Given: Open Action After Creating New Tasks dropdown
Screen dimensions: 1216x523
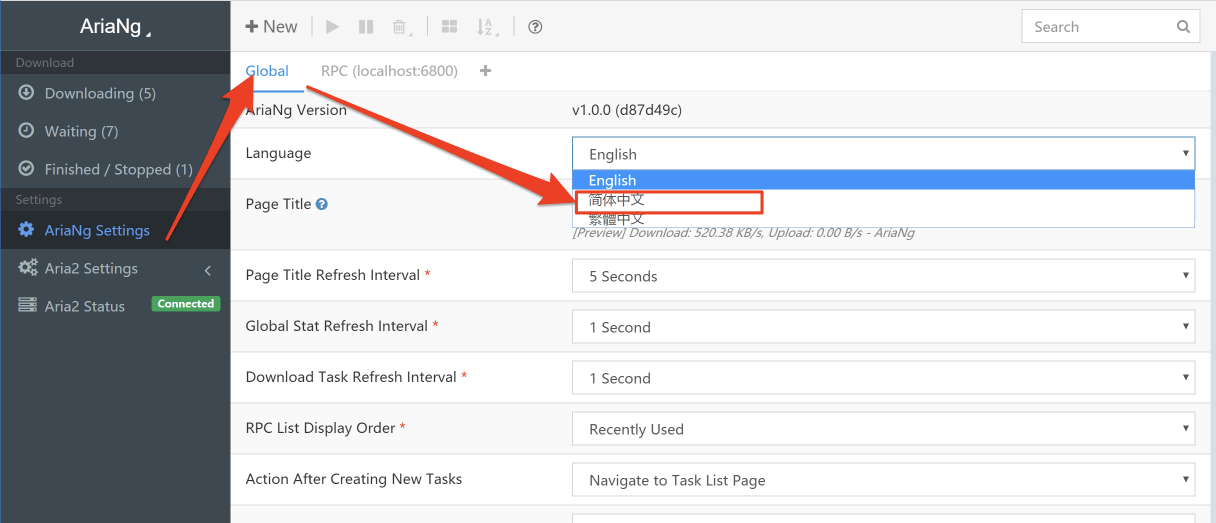Looking at the screenshot, I should [x=884, y=480].
